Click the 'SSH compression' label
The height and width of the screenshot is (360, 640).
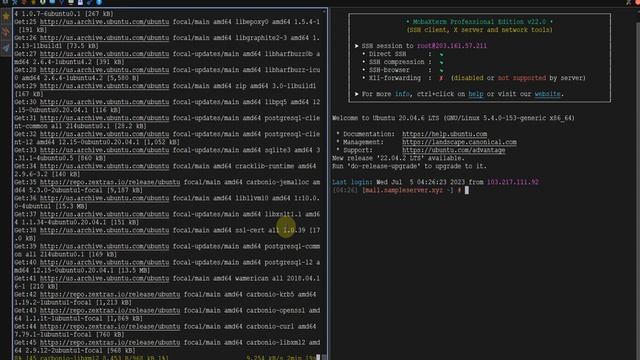click(x=396, y=62)
